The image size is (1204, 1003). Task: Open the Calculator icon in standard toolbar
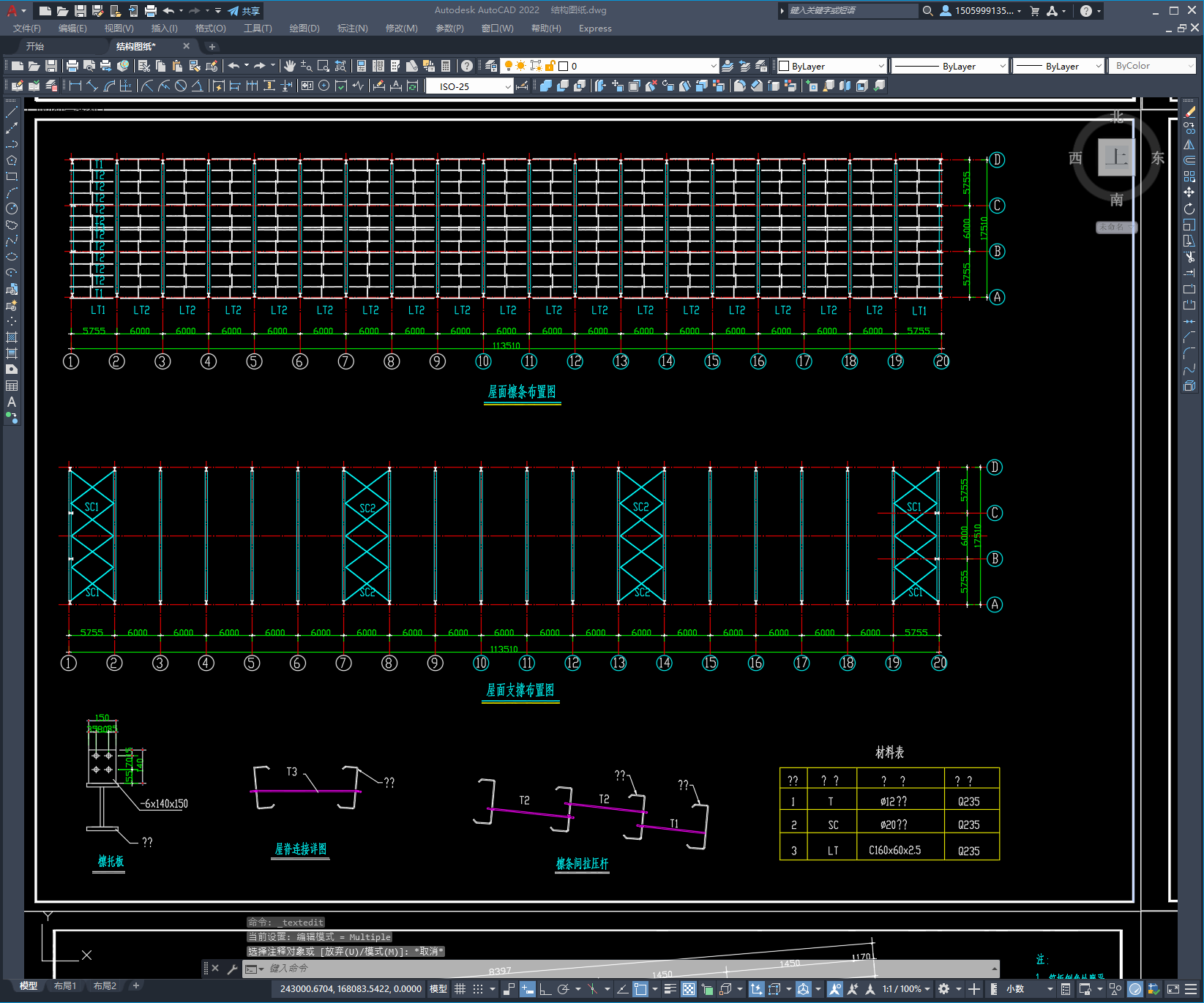pyautogui.click(x=446, y=66)
